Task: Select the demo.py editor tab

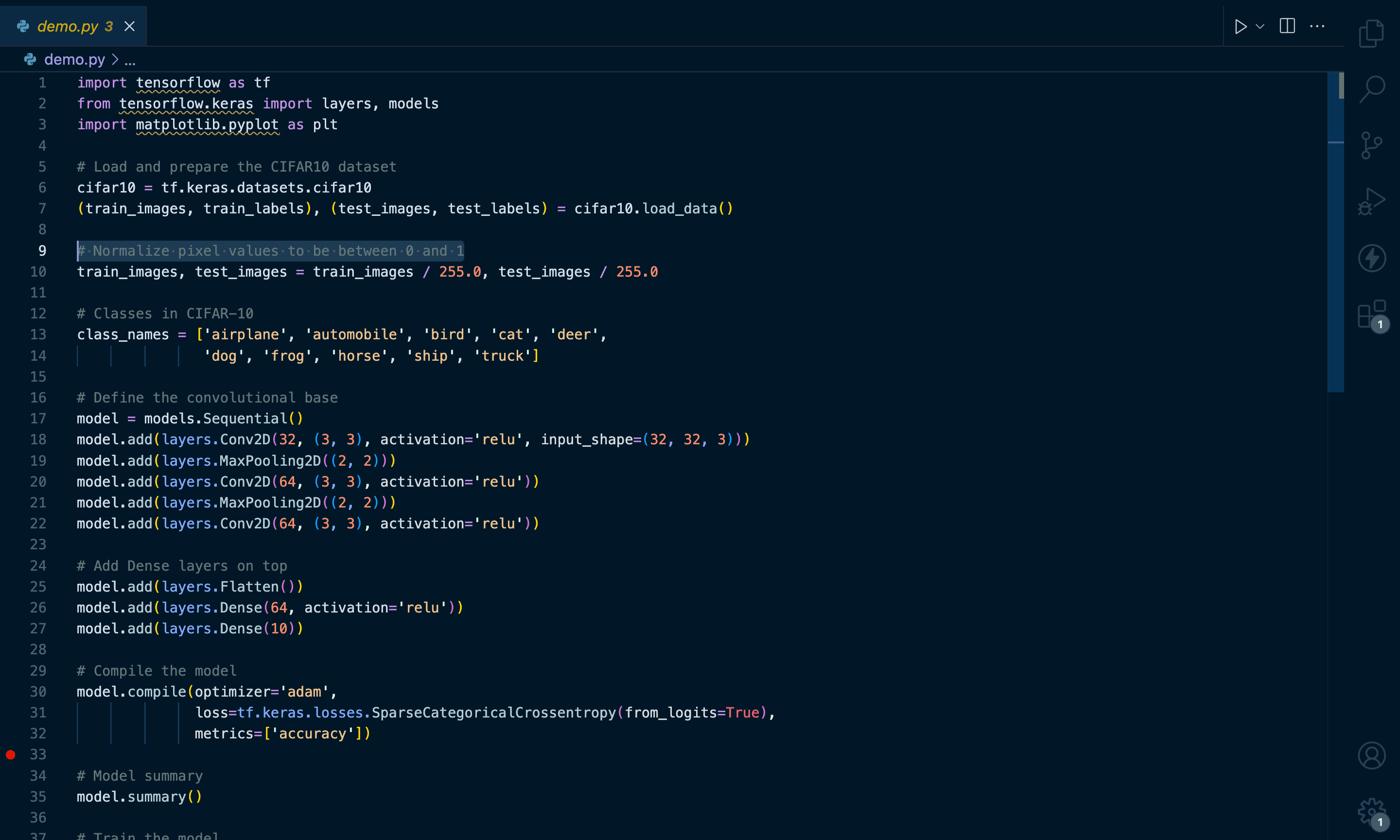Action: click(x=73, y=26)
